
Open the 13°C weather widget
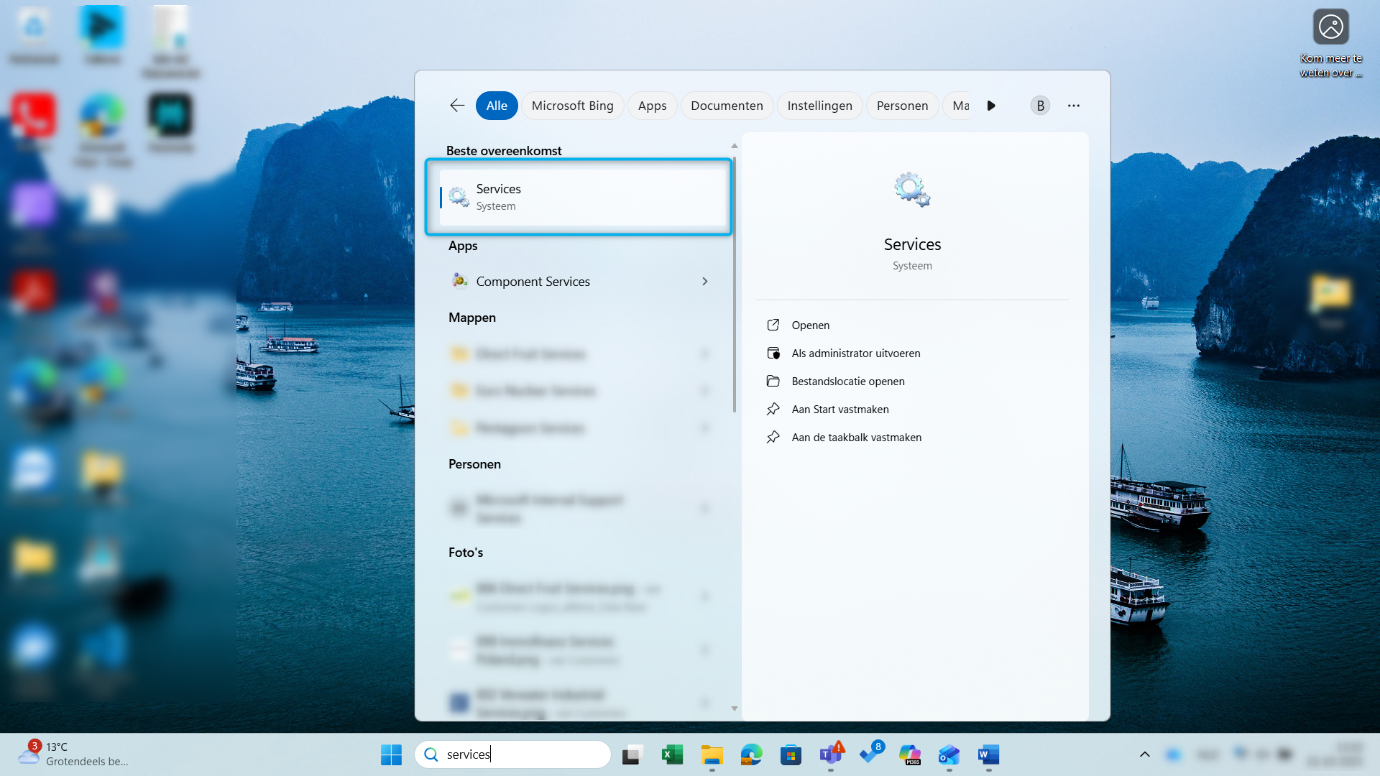coord(74,754)
